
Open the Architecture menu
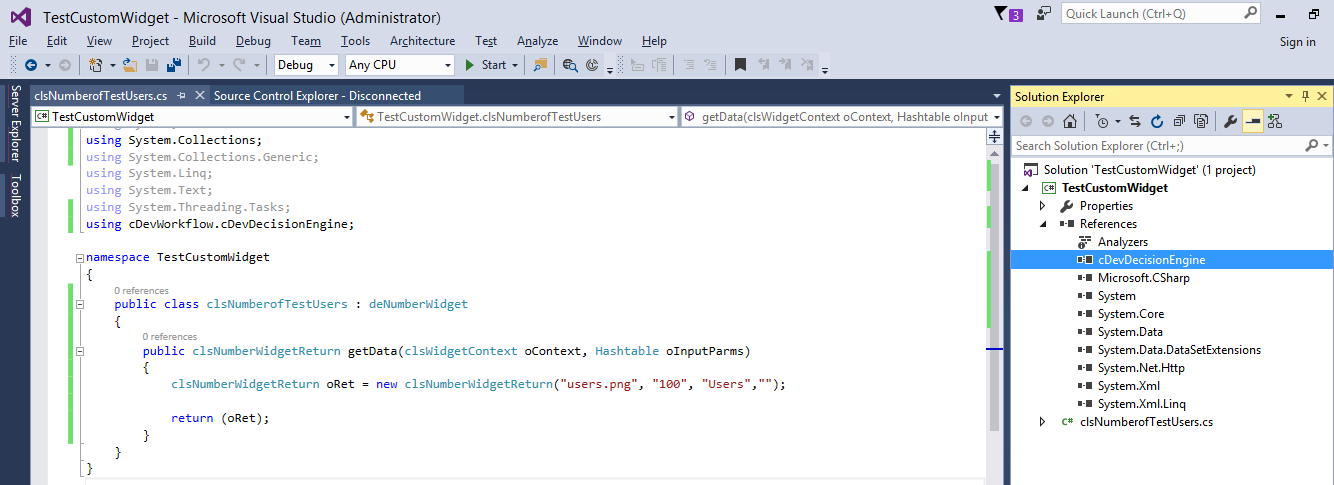(x=422, y=41)
